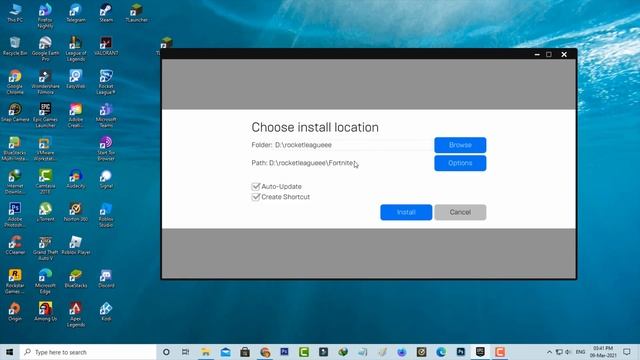The width and height of the screenshot is (640, 360).
Task: Select the Rocket League desktop shortcut
Action: pos(106,82)
